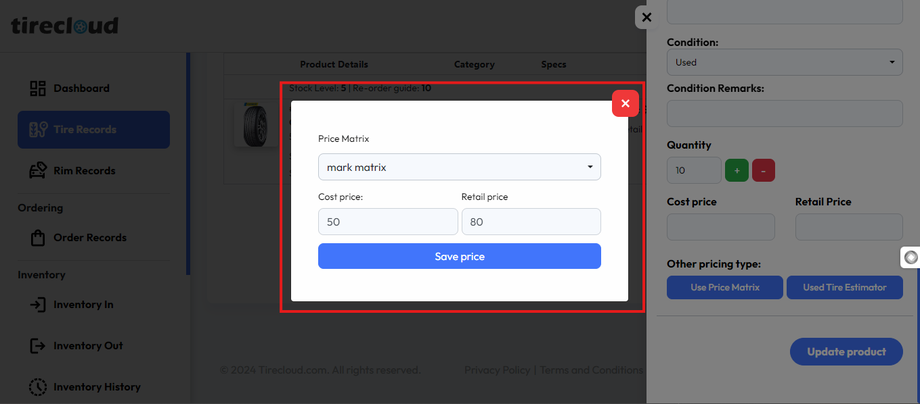Click the Inventory In arrow icon

click(38, 305)
